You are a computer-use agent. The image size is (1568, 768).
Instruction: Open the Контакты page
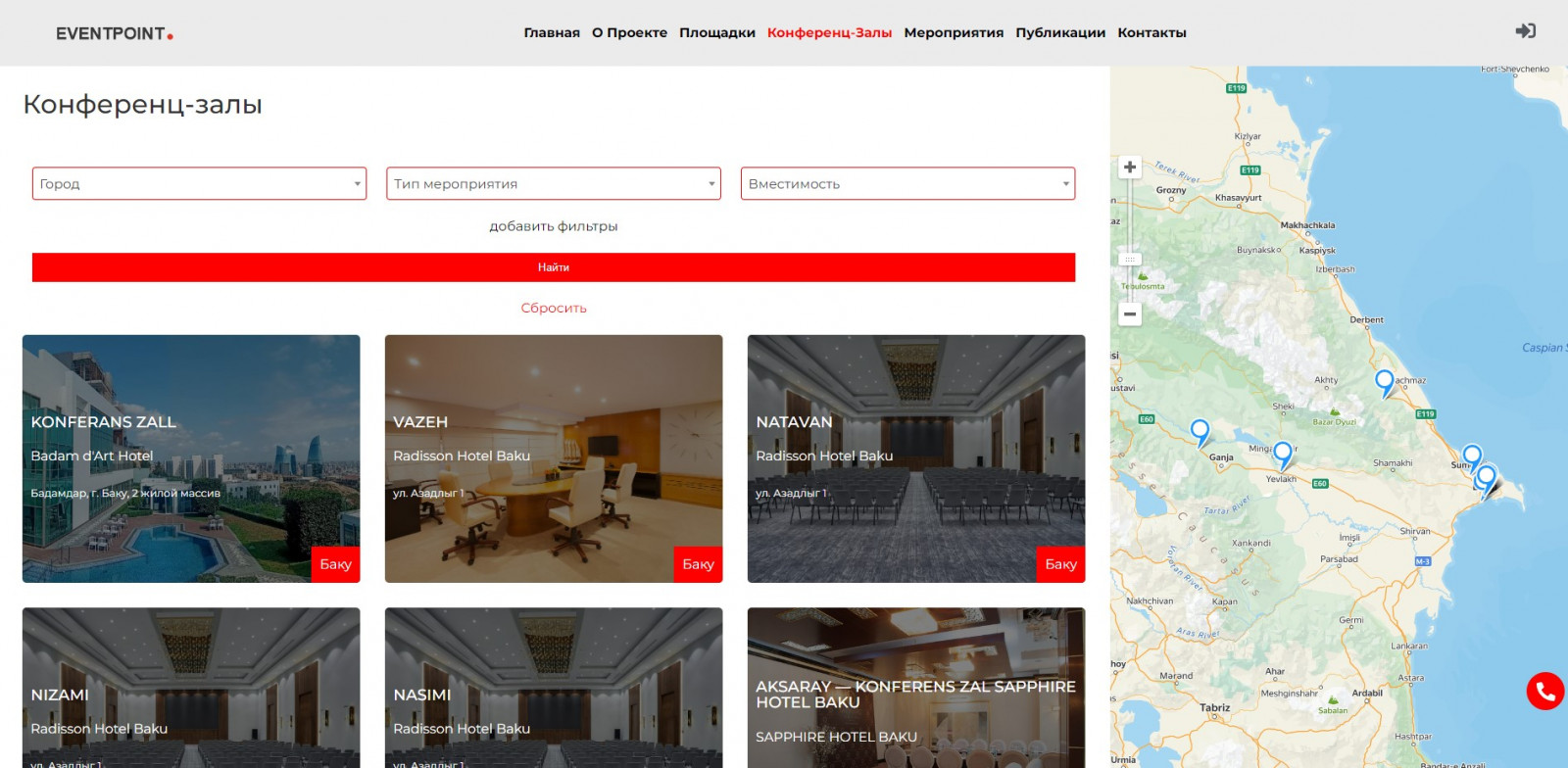(1151, 32)
